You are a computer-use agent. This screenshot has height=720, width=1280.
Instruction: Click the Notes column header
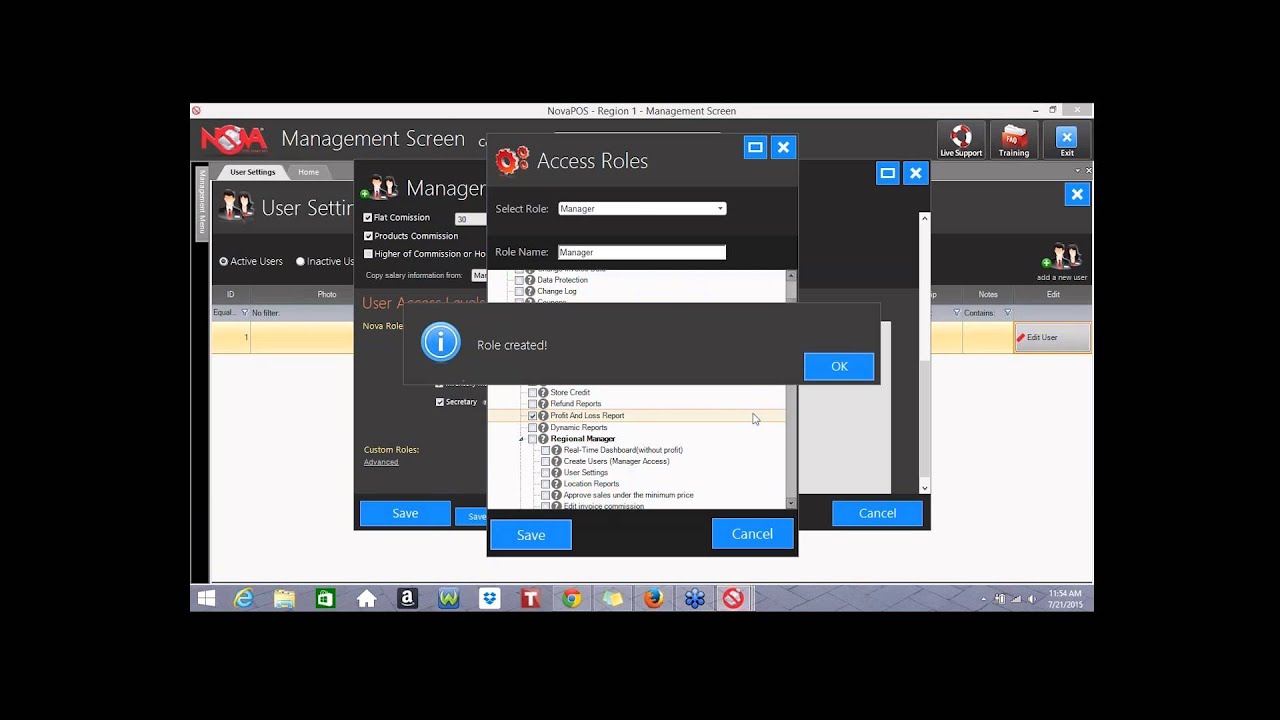(x=988, y=294)
